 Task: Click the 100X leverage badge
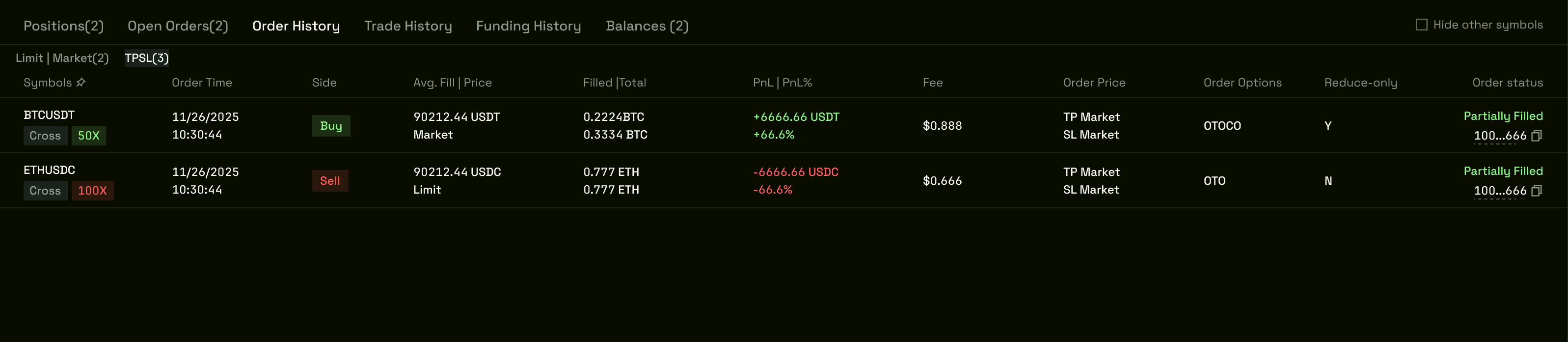[x=92, y=190]
